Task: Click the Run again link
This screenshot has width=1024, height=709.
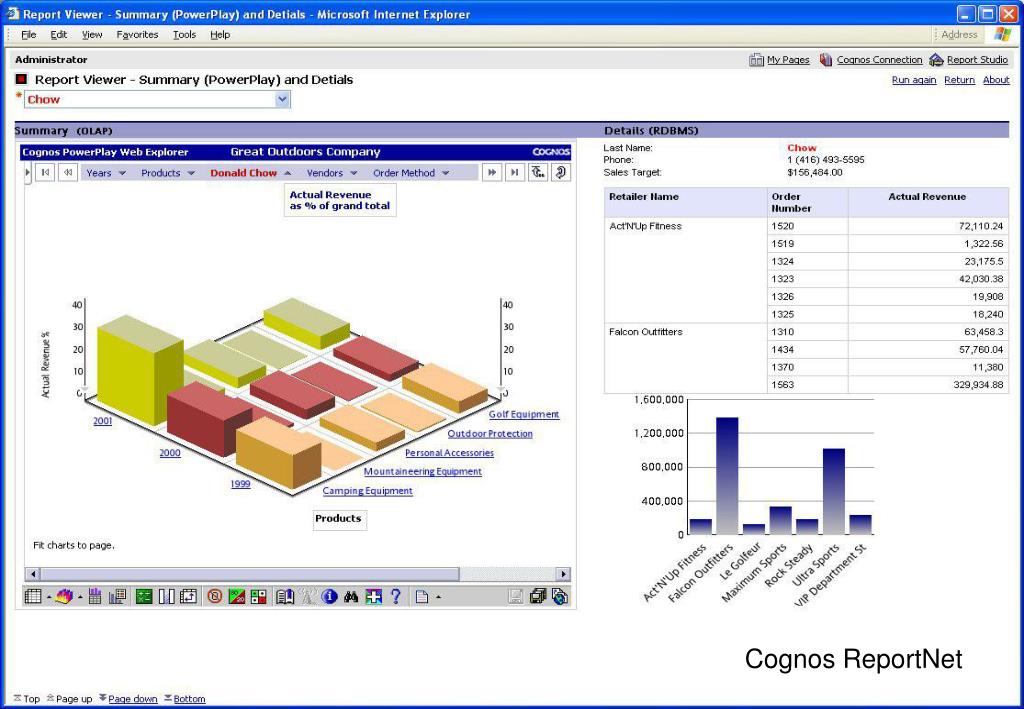Action: 914,80
